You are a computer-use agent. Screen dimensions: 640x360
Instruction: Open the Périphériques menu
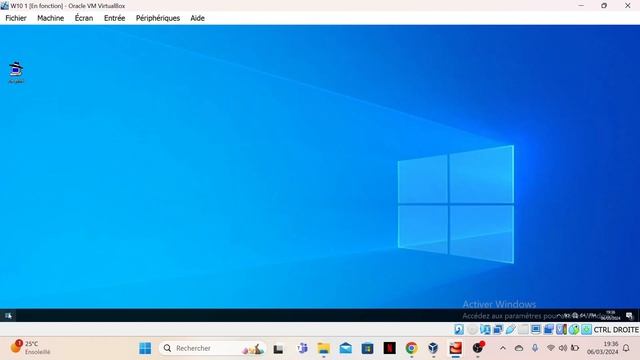158,18
